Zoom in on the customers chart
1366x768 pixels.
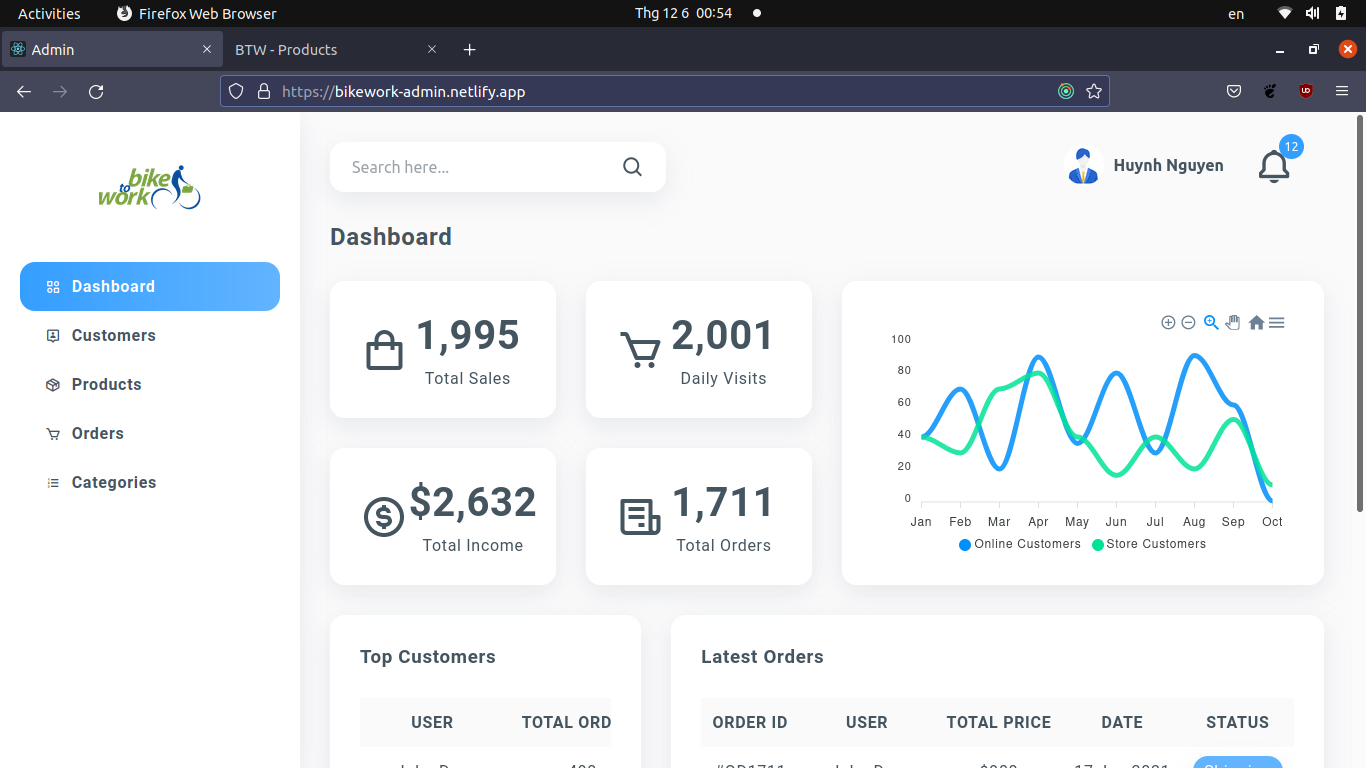point(1168,322)
